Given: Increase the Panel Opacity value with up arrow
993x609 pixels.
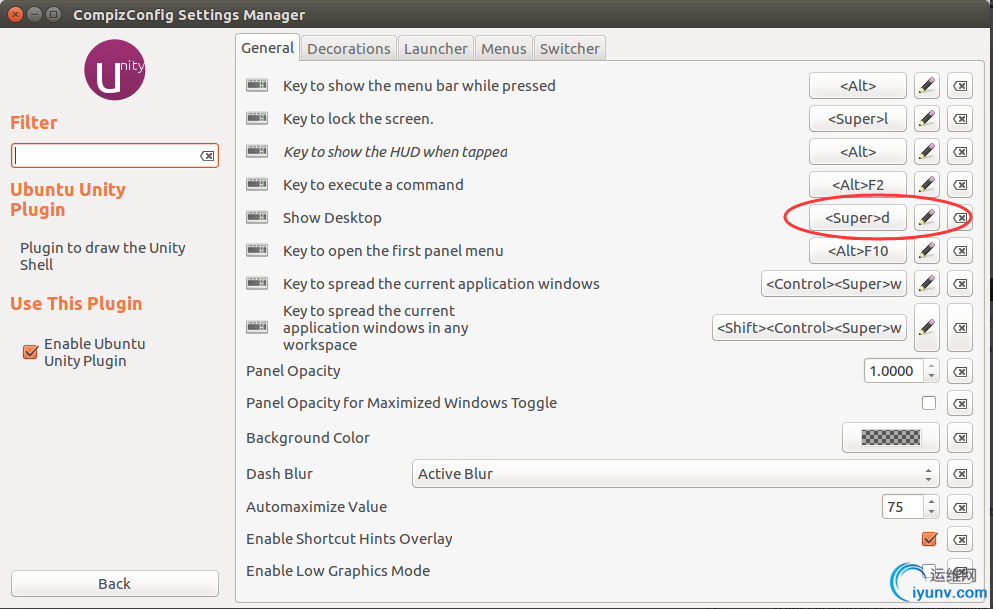Looking at the screenshot, I should 932,365.
